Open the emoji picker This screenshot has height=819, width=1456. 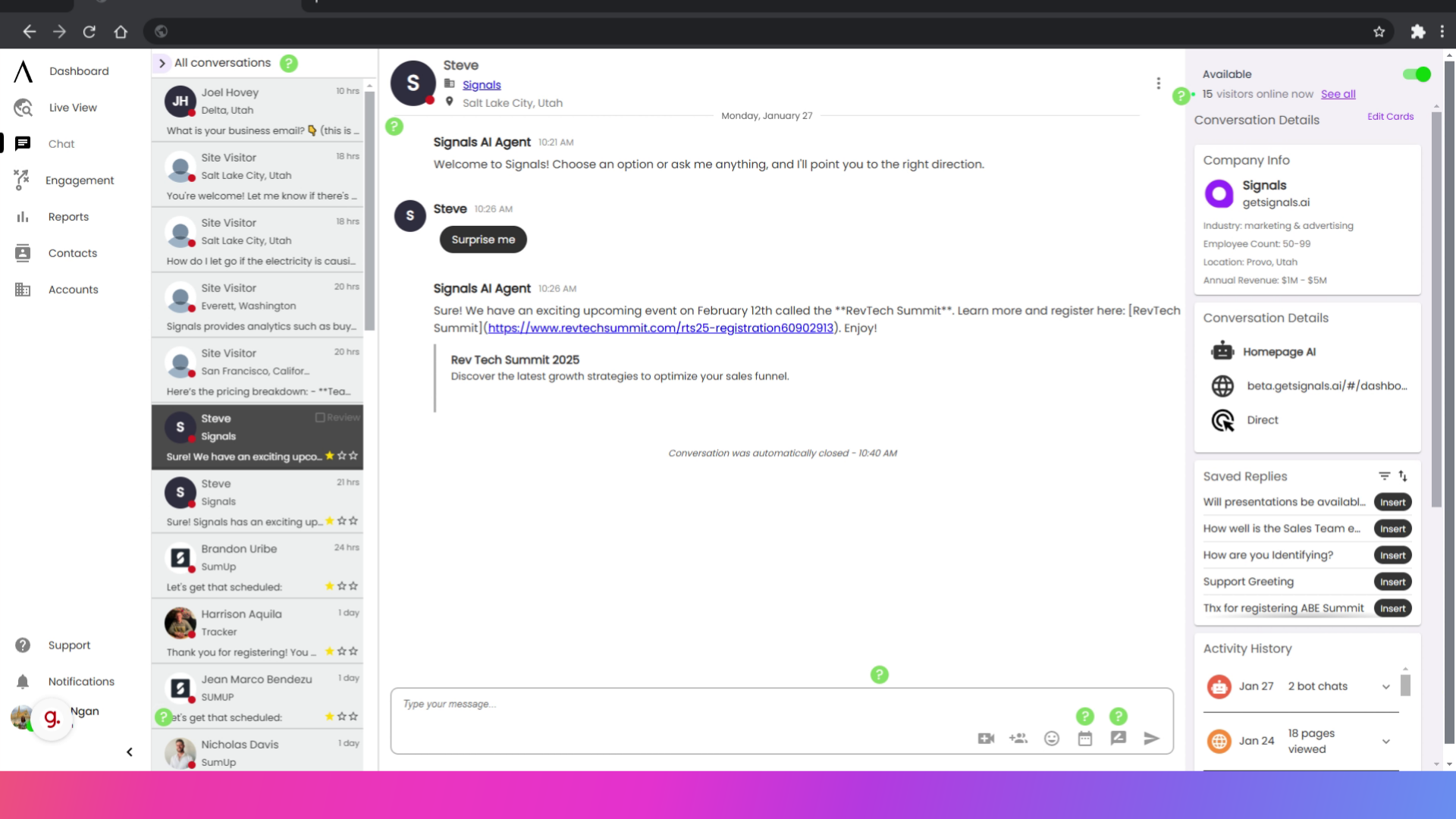tap(1052, 738)
